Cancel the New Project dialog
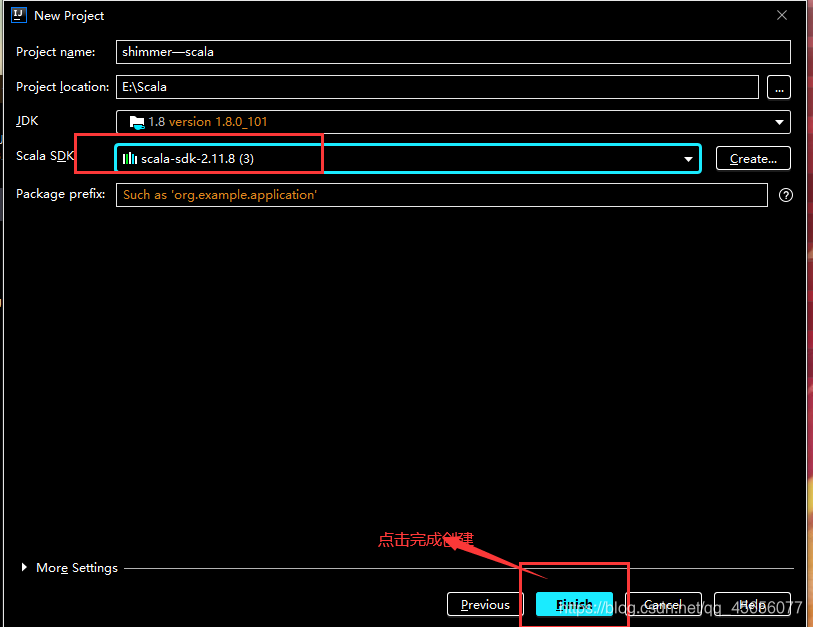This screenshot has height=627, width=813. tap(663, 604)
